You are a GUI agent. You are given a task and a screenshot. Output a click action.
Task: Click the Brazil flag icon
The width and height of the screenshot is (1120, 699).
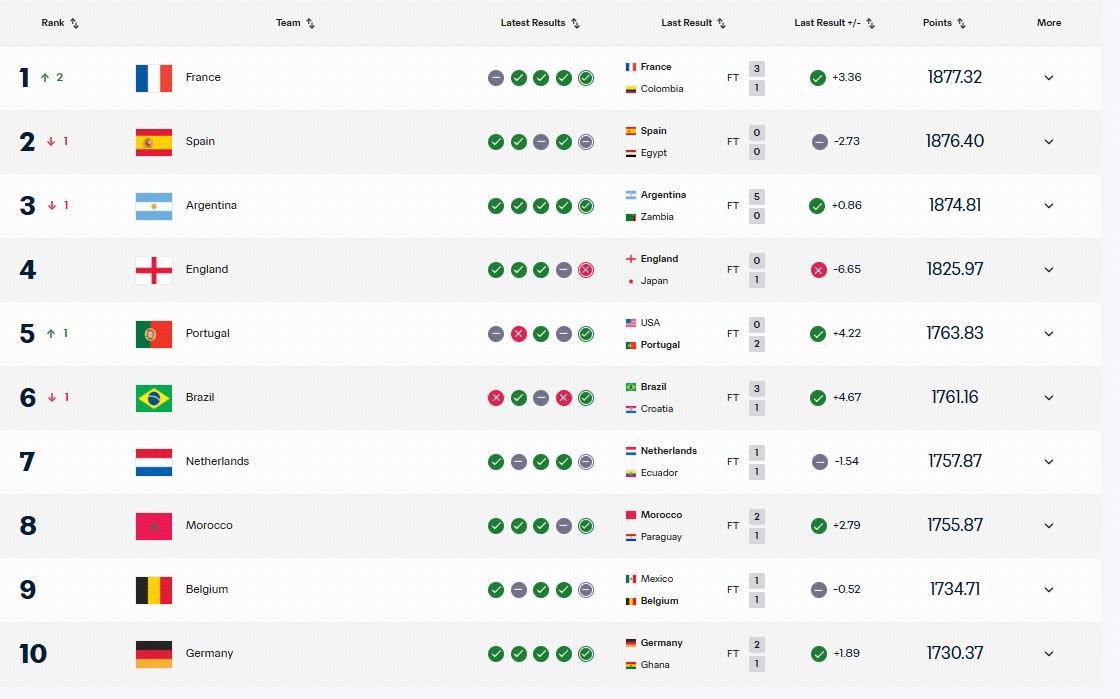click(x=154, y=397)
